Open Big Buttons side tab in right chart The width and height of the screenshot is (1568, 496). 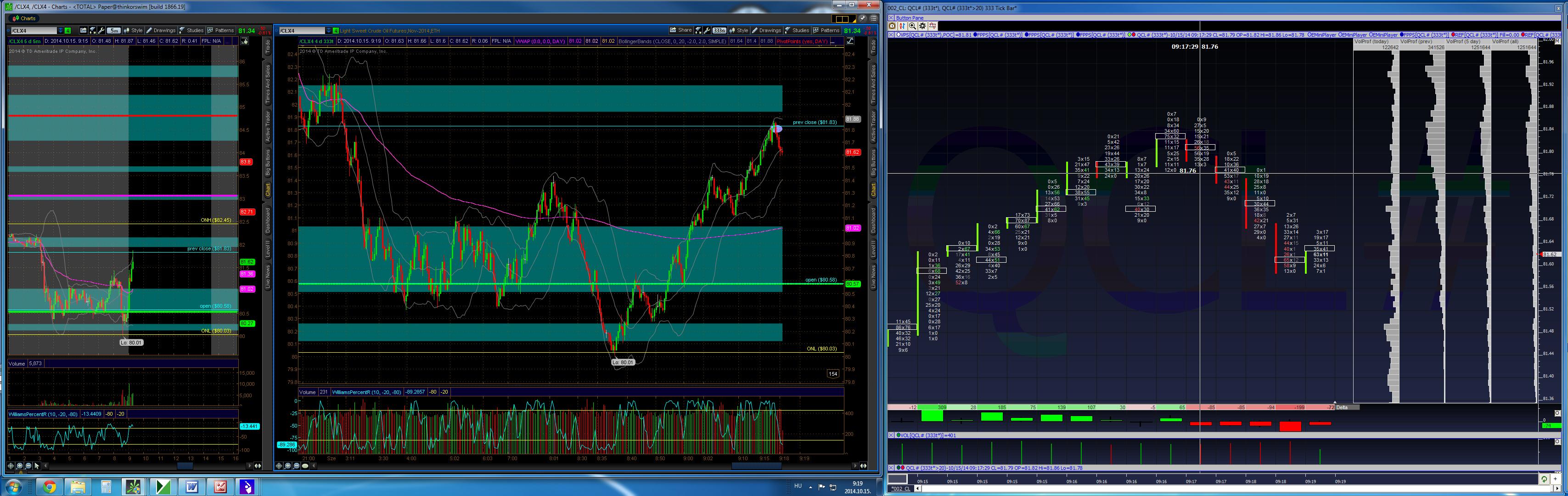tap(873, 163)
